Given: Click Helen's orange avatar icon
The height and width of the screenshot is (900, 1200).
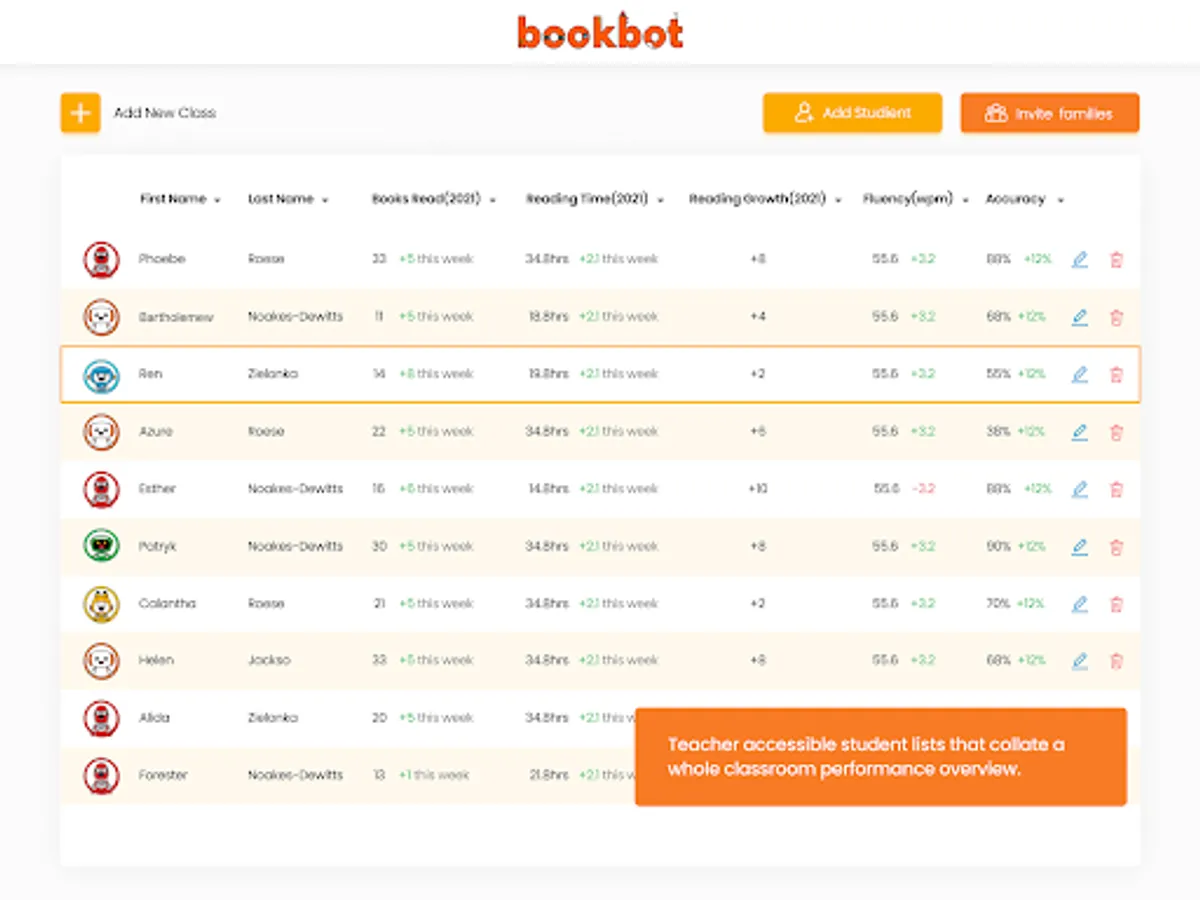Looking at the screenshot, I should point(101,661).
